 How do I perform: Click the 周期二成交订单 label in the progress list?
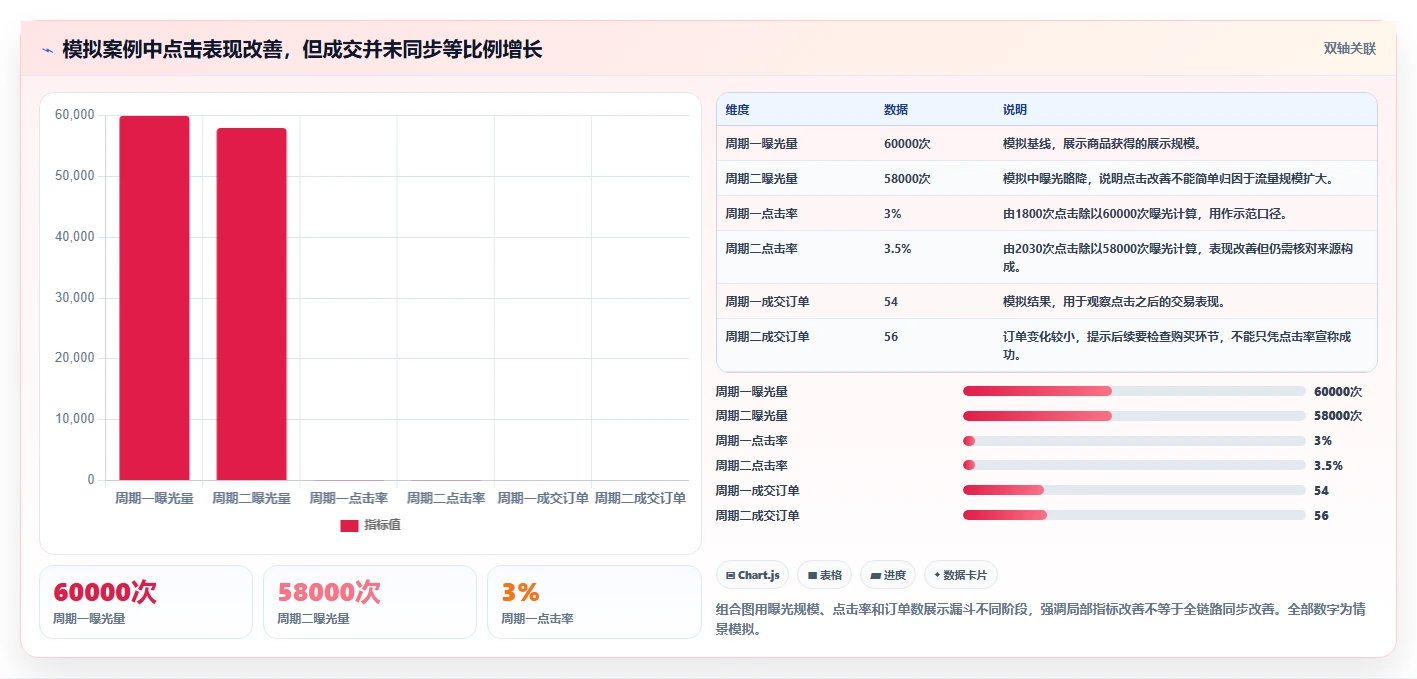click(757, 515)
